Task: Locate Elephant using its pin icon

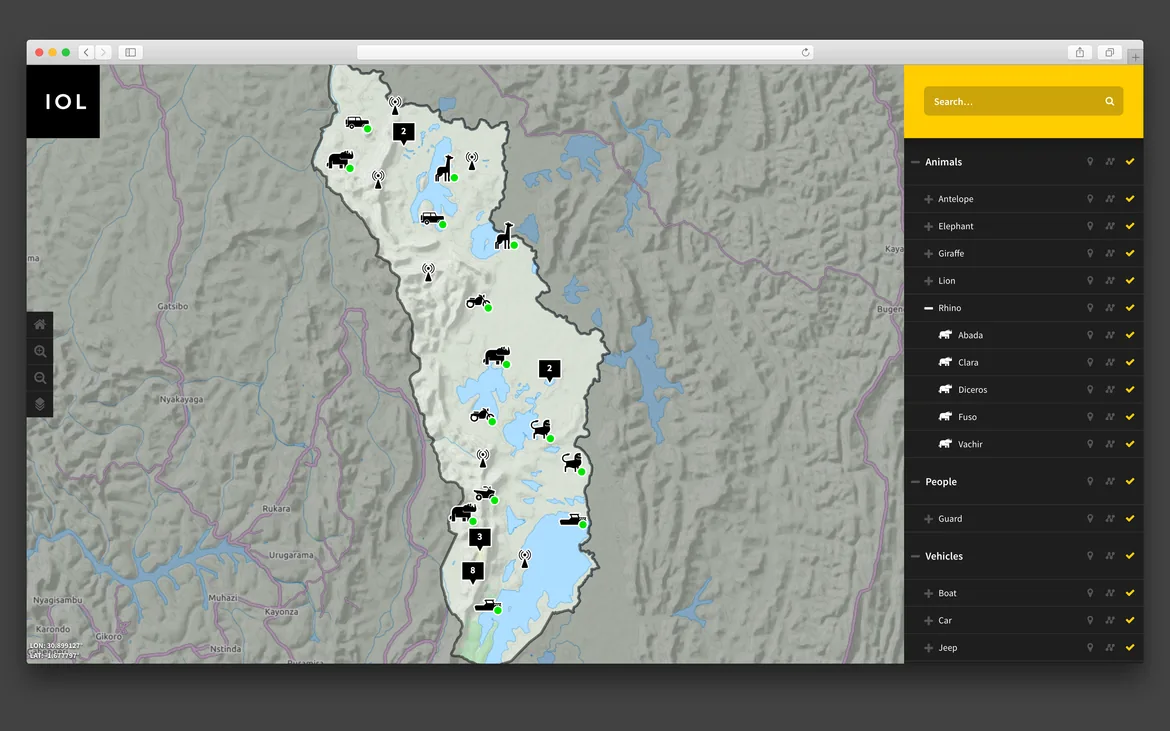Action: (1089, 226)
